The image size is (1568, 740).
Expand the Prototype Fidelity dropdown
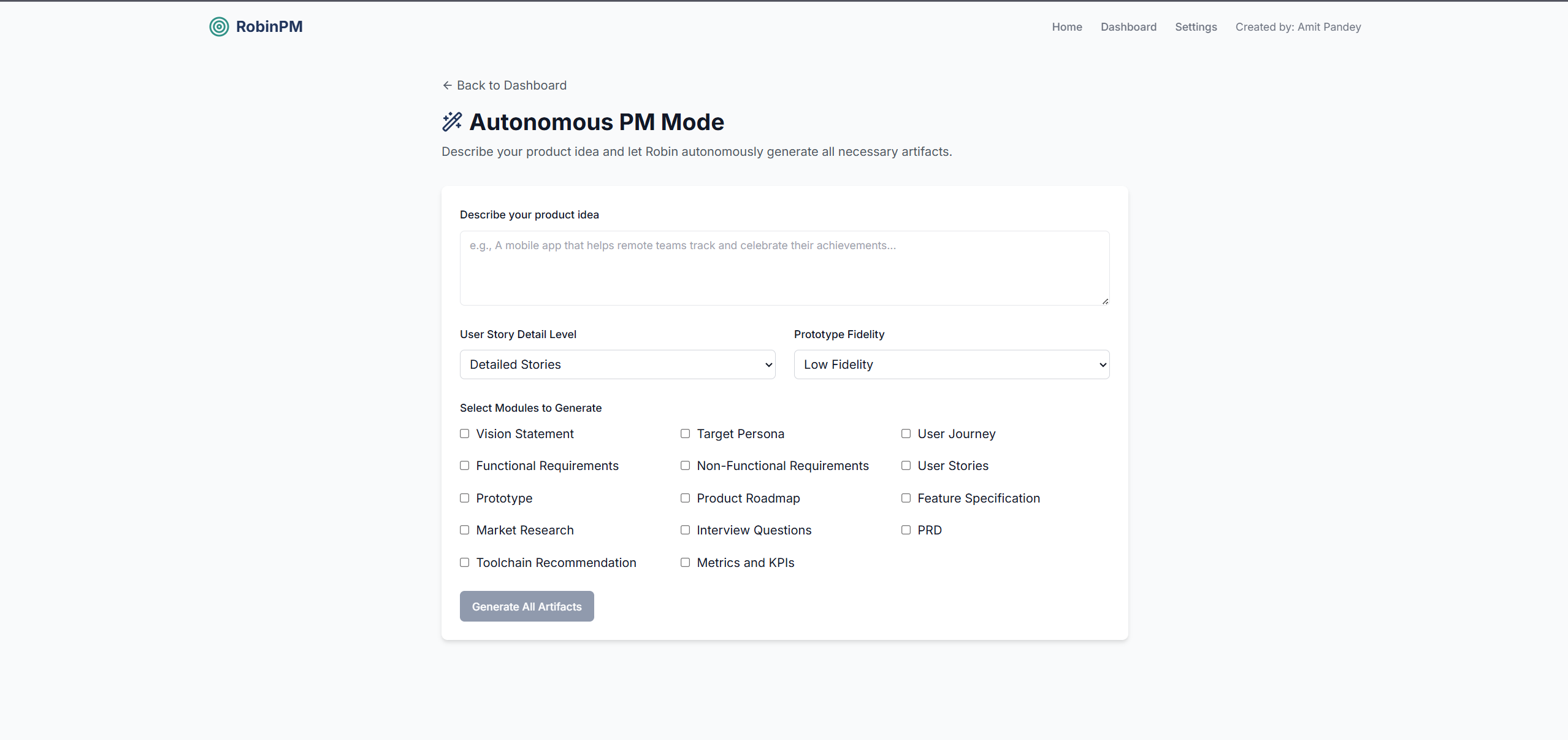coord(951,364)
